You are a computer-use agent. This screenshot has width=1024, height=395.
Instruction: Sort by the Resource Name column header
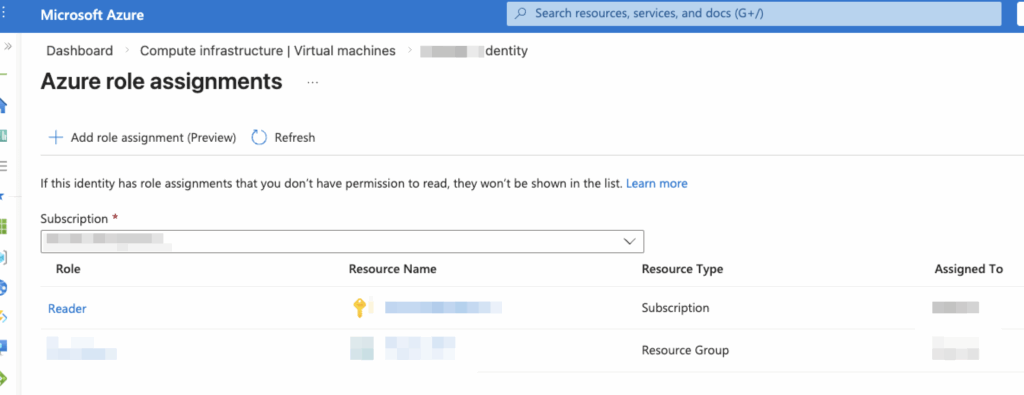(392, 269)
